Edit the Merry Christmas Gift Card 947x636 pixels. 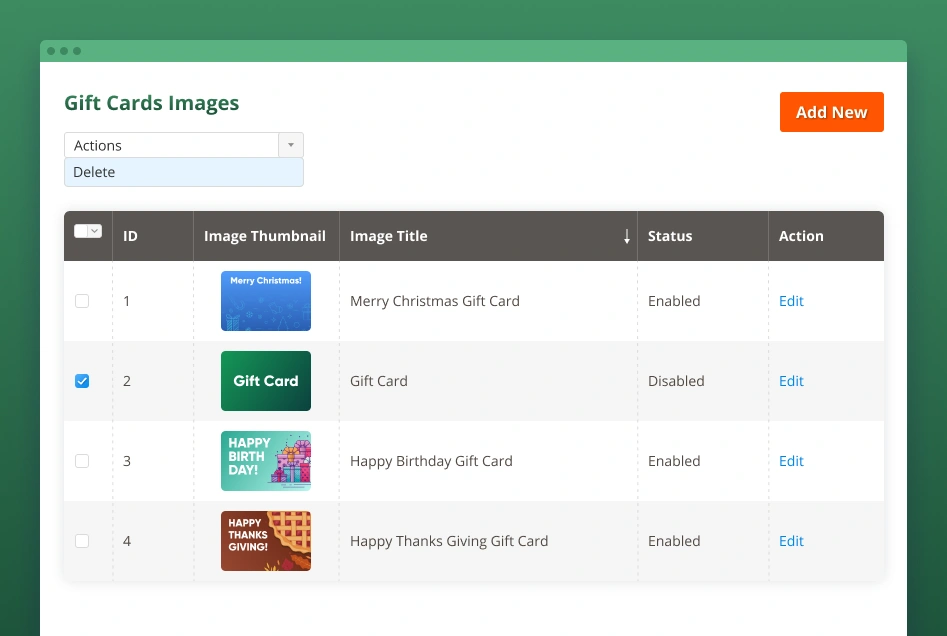point(791,301)
